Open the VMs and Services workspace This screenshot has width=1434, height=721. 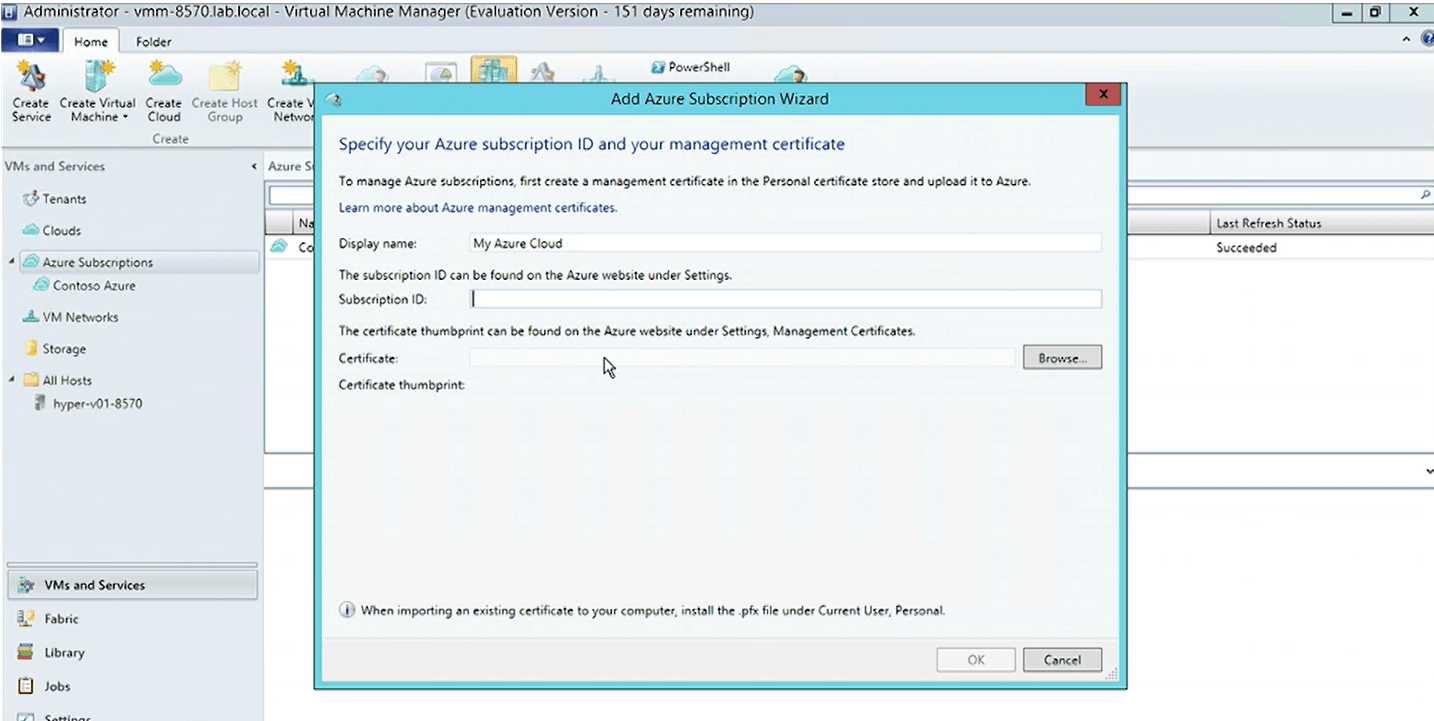[x=130, y=585]
